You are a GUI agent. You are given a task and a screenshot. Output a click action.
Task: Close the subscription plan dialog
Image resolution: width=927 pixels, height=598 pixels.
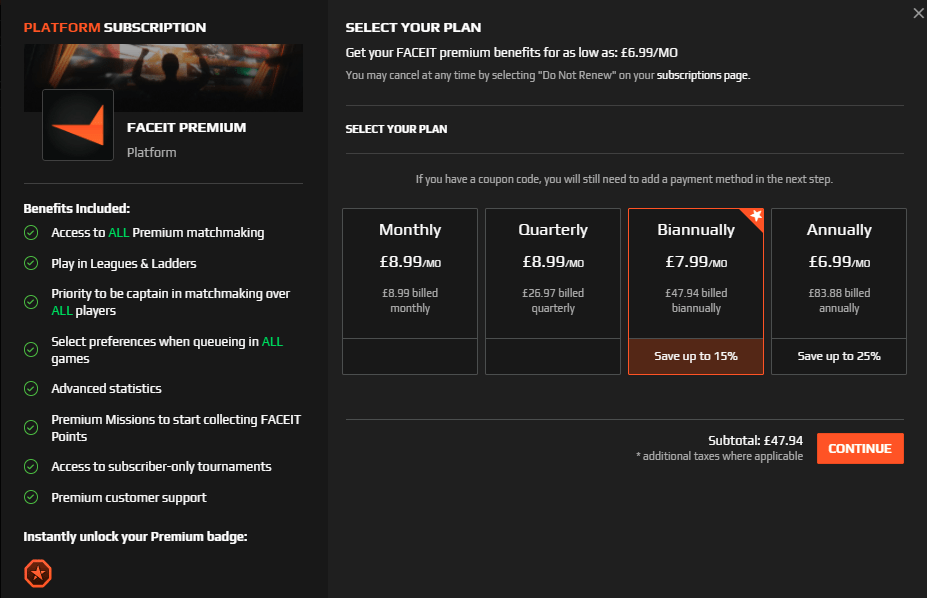pos(917,13)
